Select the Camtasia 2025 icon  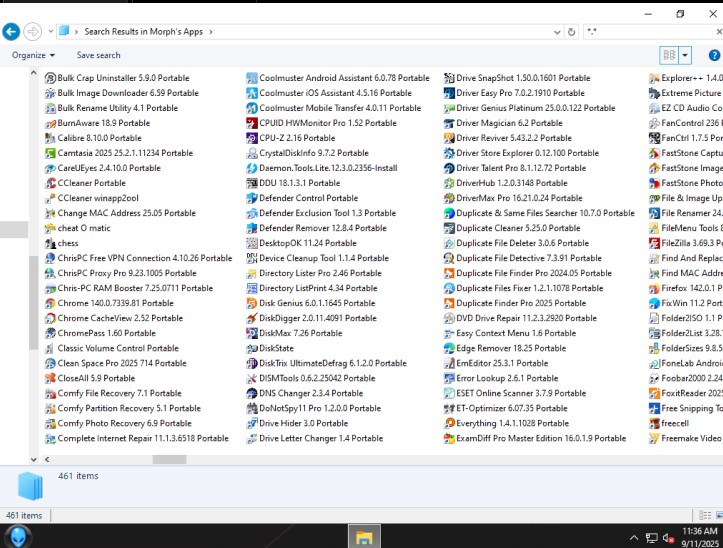(50, 153)
